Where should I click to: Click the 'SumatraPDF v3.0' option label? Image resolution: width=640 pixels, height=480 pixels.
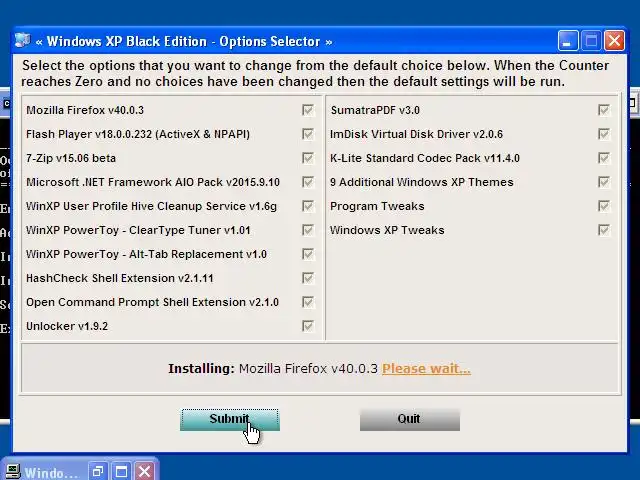375,110
